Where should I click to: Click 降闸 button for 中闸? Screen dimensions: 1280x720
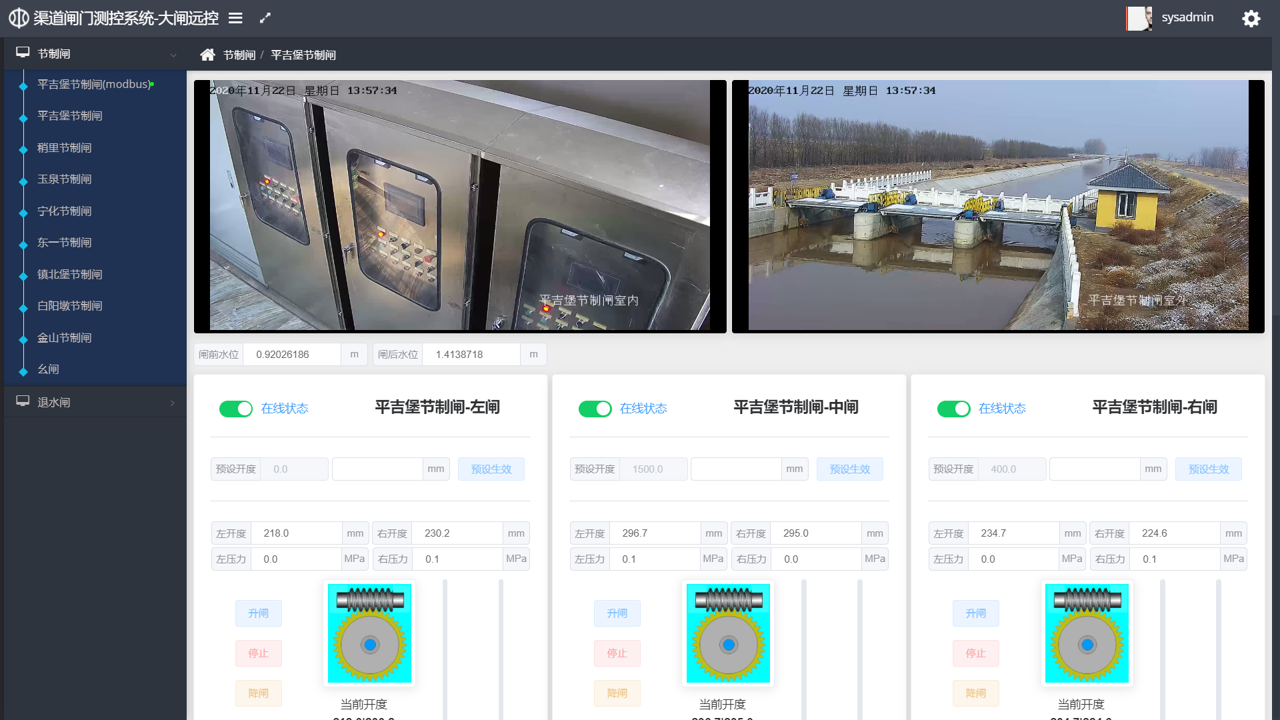tap(617, 693)
